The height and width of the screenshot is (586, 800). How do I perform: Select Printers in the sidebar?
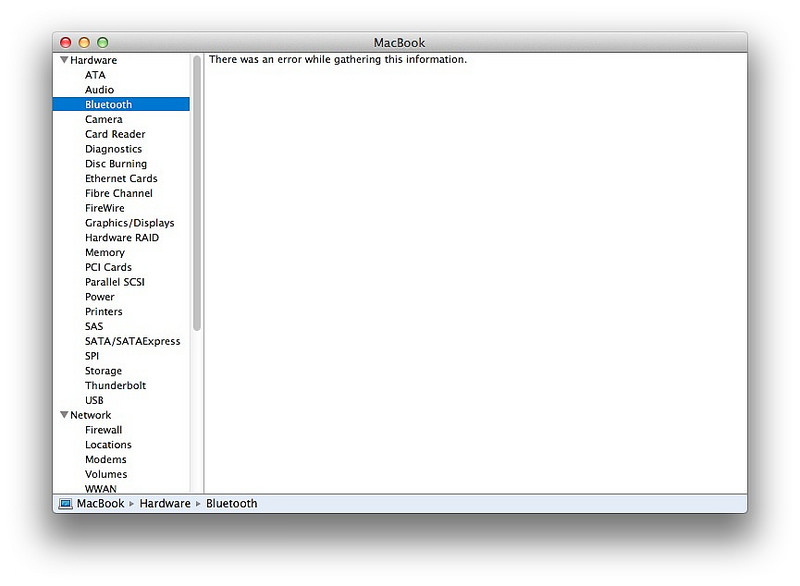pyautogui.click(x=104, y=312)
